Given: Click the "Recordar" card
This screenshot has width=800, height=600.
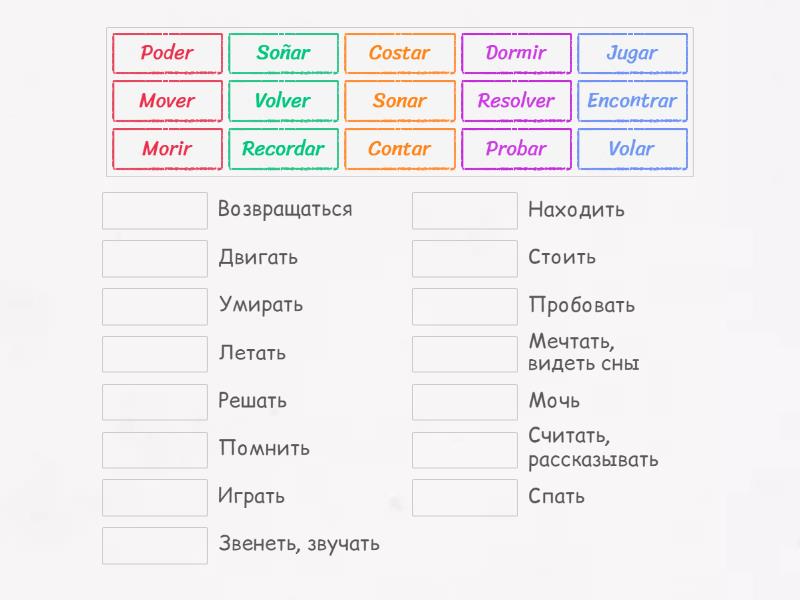Looking at the screenshot, I should 283,149.
